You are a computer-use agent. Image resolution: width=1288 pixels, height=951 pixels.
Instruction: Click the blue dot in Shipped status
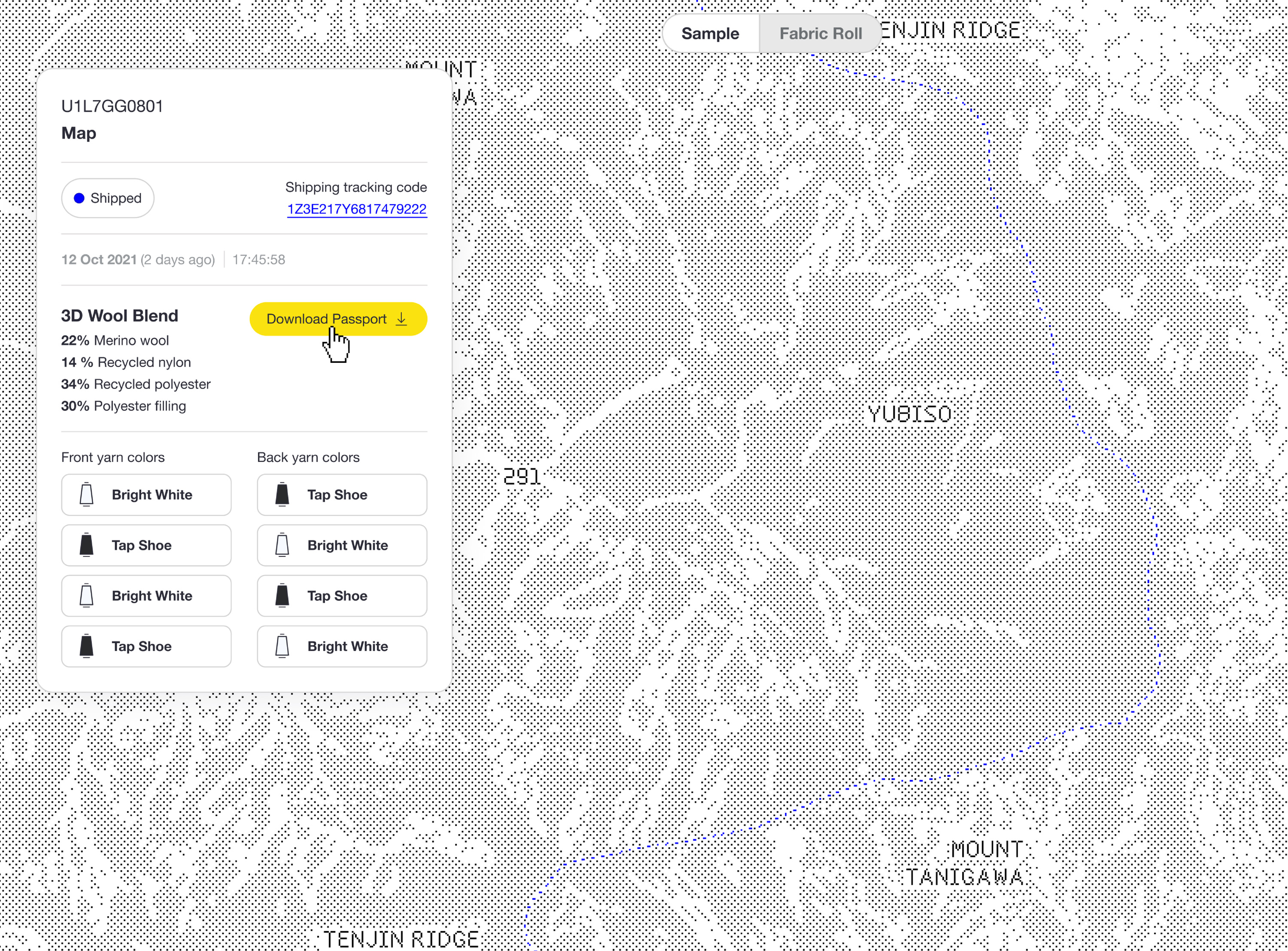click(x=79, y=198)
